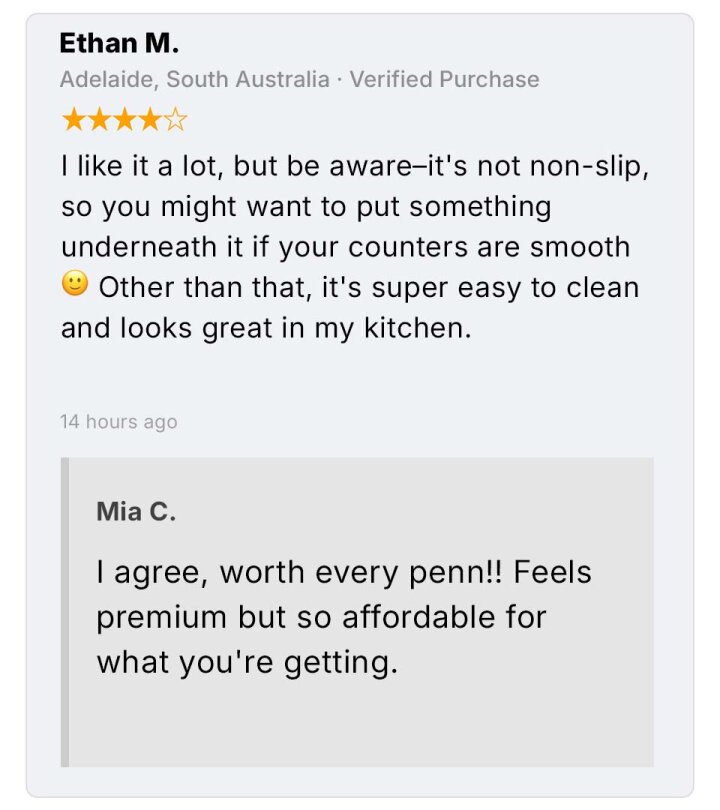This screenshot has width=720, height=810.
Task: Click the empty fifth star
Action: (x=175, y=120)
